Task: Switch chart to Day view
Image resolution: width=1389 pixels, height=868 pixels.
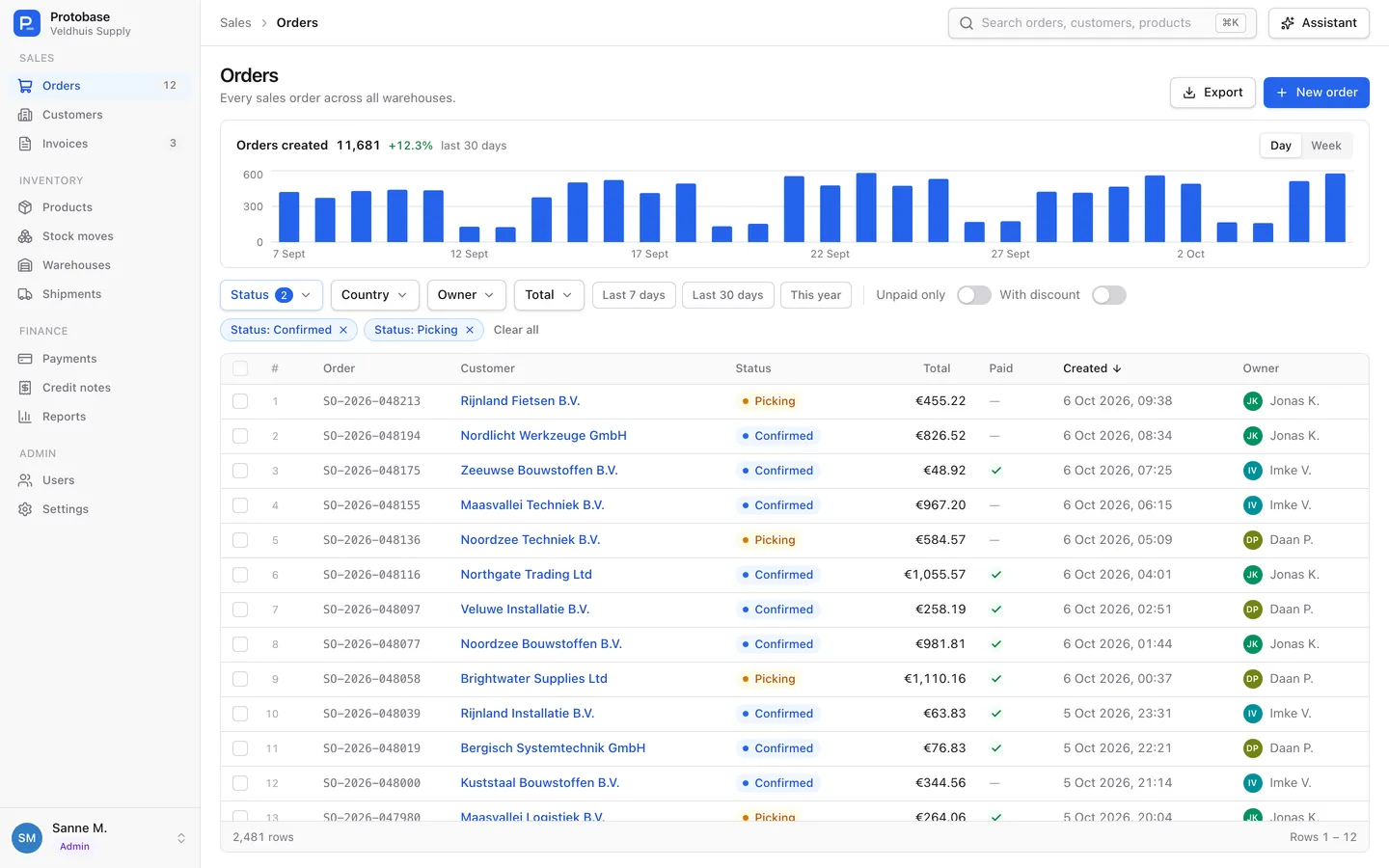Action: pos(1281,146)
